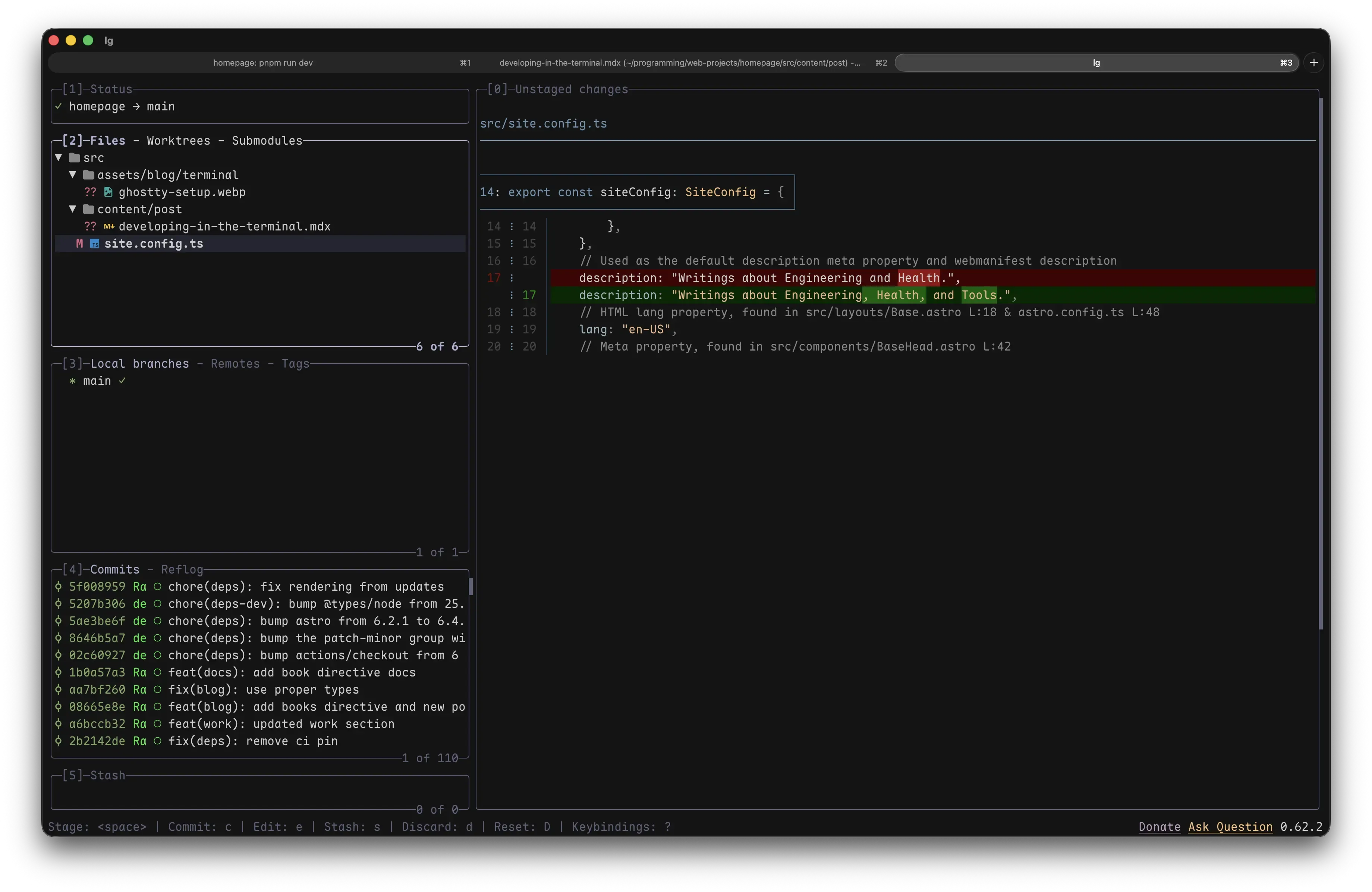Screen dimensions: 1372x892
Task: Click the ghostty-setup.webp image file icon
Action: pyautogui.click(x=108, y=192)
